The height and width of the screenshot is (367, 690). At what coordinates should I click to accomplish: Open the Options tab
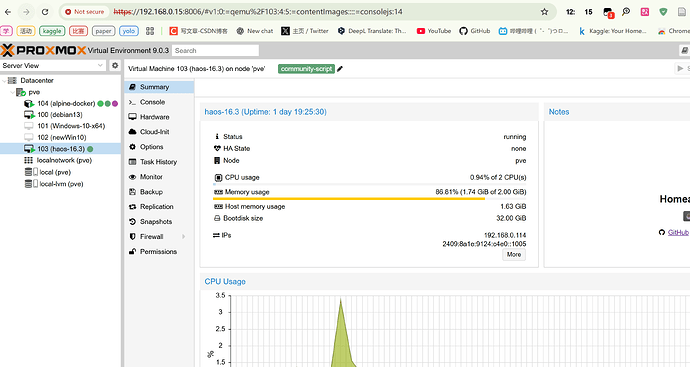click(x=159, y=147)
